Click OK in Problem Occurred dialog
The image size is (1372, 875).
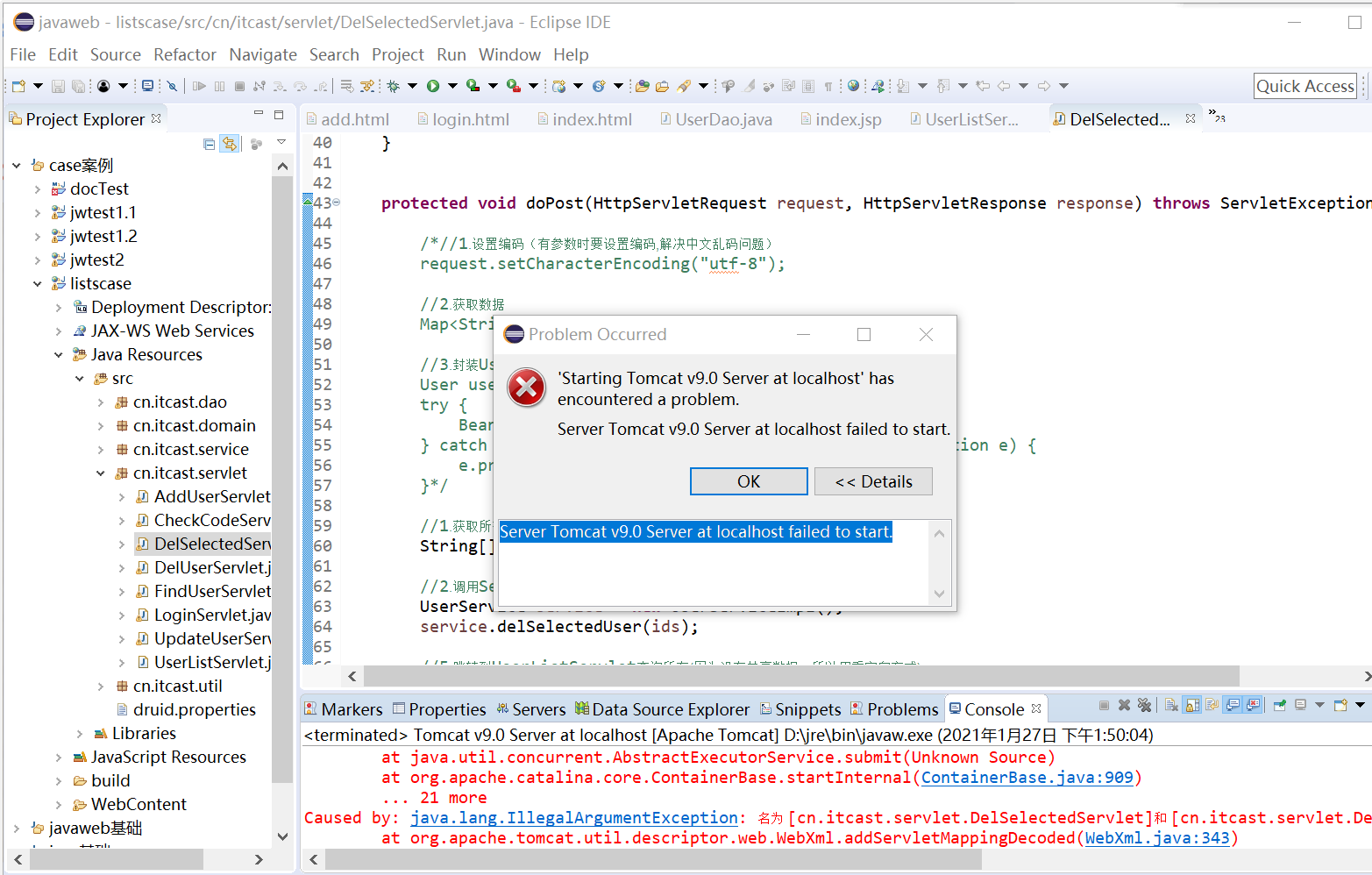click(x=749, y=481)
